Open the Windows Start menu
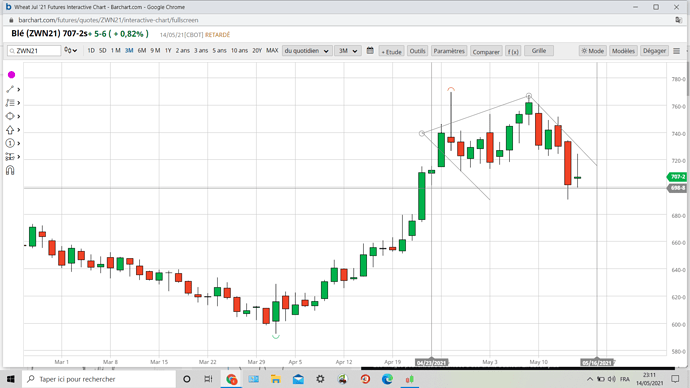 (11, 379)
